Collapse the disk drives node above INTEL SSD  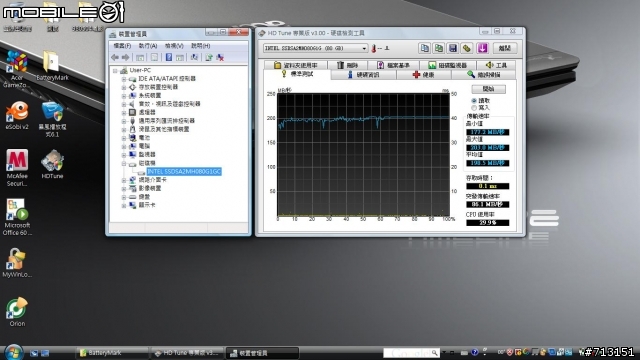click(x=124, y=163)
